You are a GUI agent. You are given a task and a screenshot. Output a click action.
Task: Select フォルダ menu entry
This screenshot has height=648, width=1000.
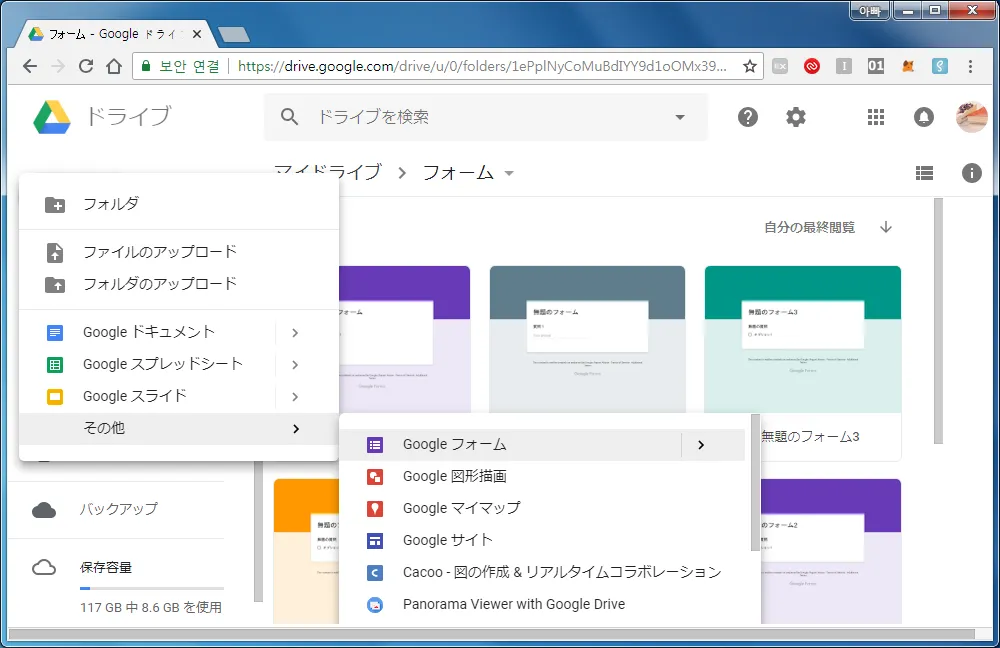[x=179, y=204]
